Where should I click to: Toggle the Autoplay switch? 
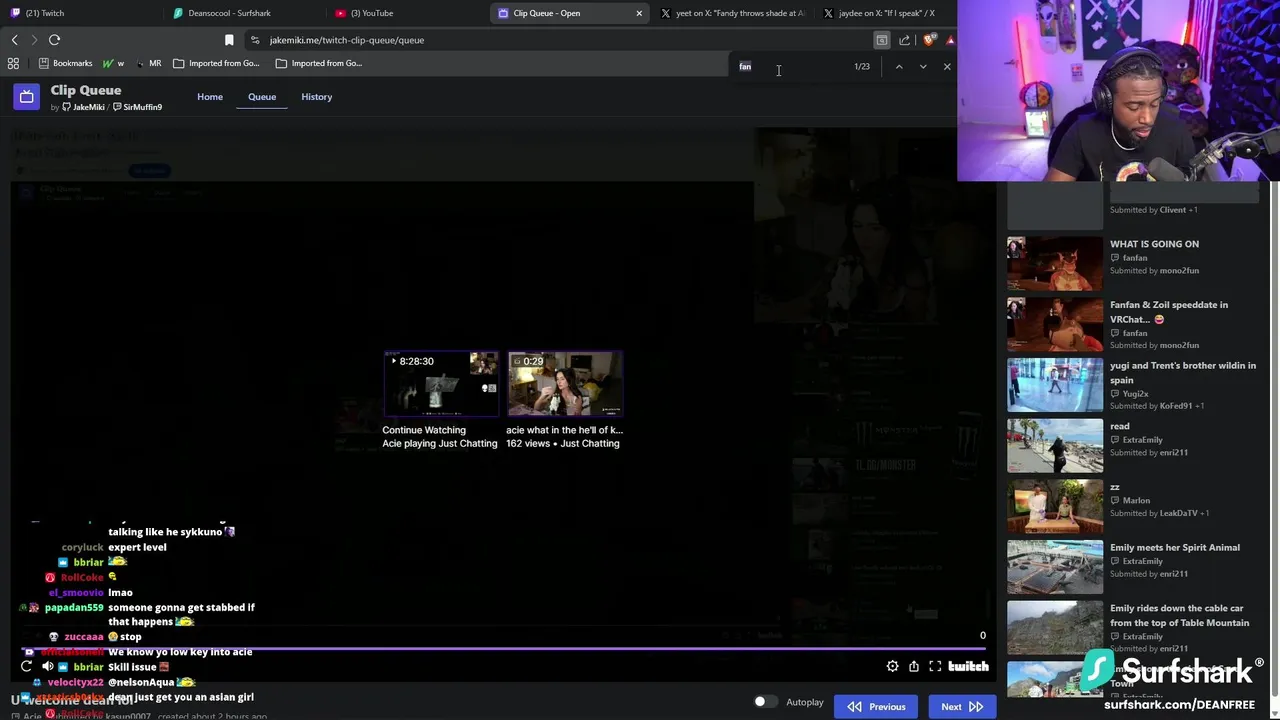pyautogui.click(x=765, y=702)
